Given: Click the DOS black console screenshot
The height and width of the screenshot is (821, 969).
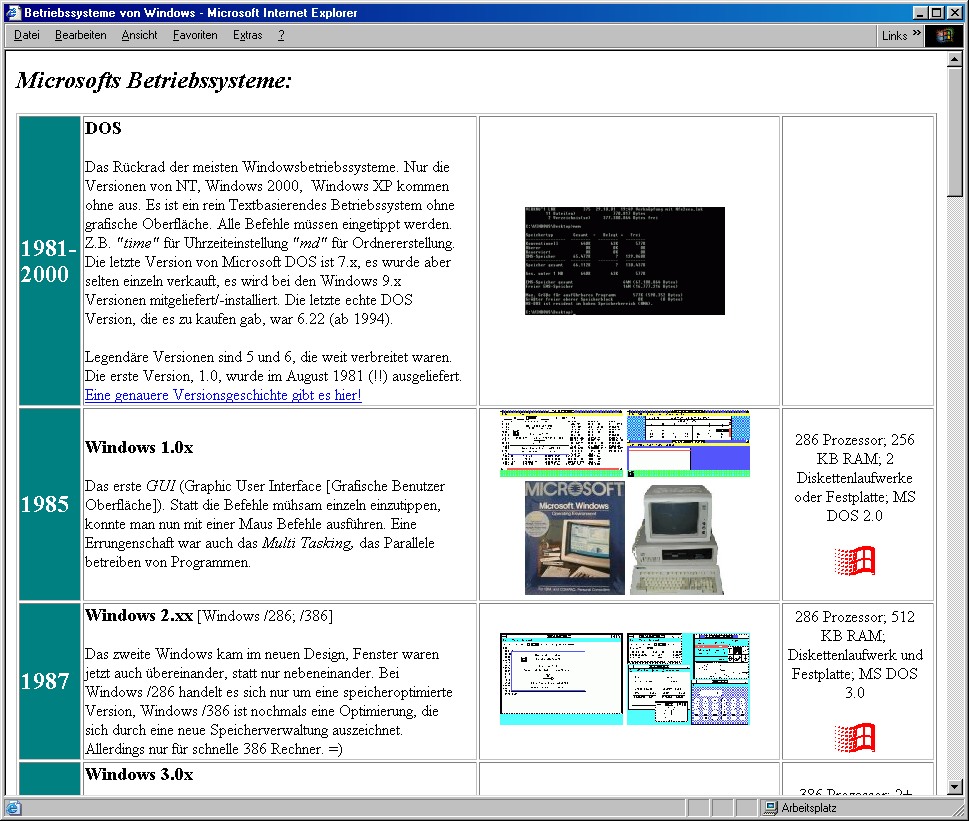Looking at the screenshot, I should pos(625,261).
